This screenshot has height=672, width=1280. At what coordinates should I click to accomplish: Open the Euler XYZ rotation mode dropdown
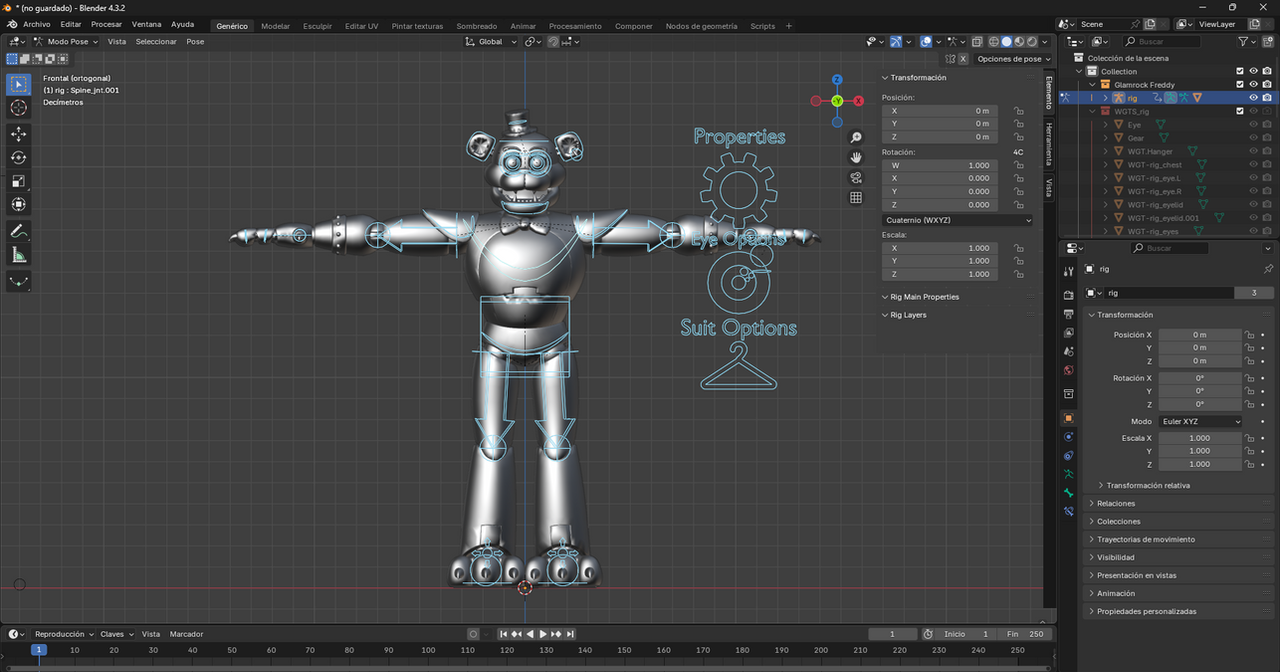point(1200,421)
